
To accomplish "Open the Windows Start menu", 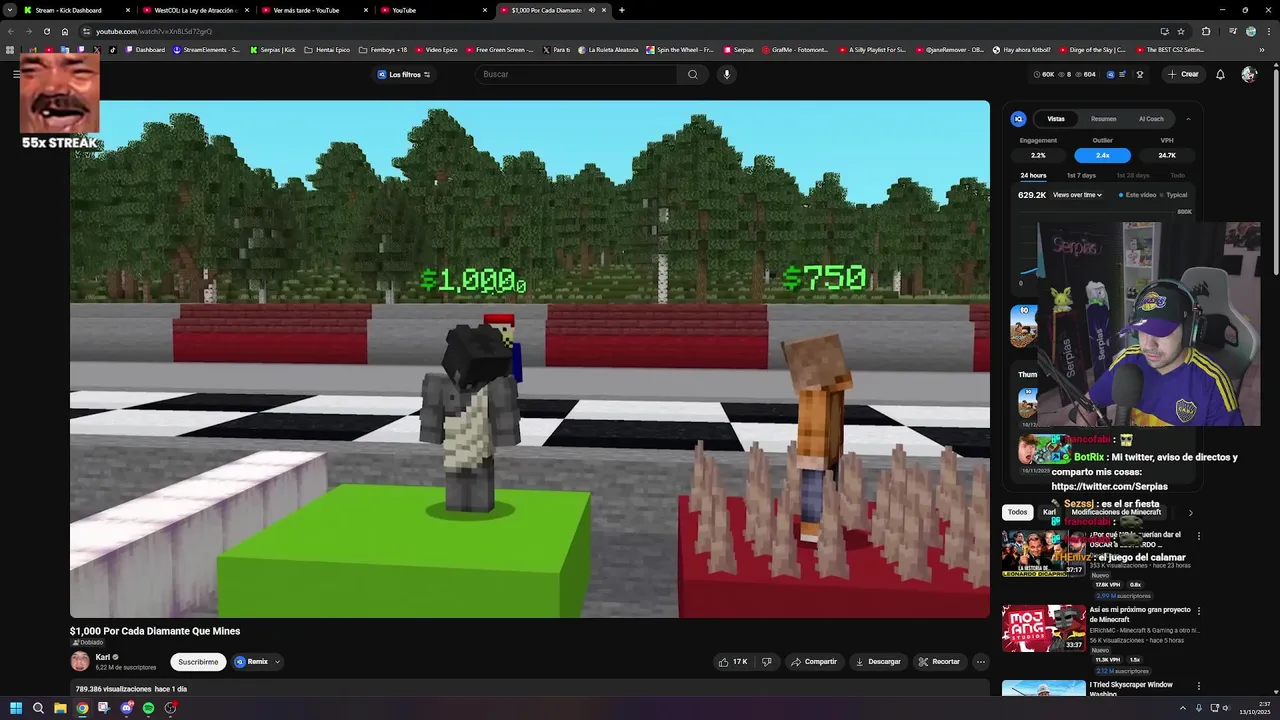I will tap(16, 708).
